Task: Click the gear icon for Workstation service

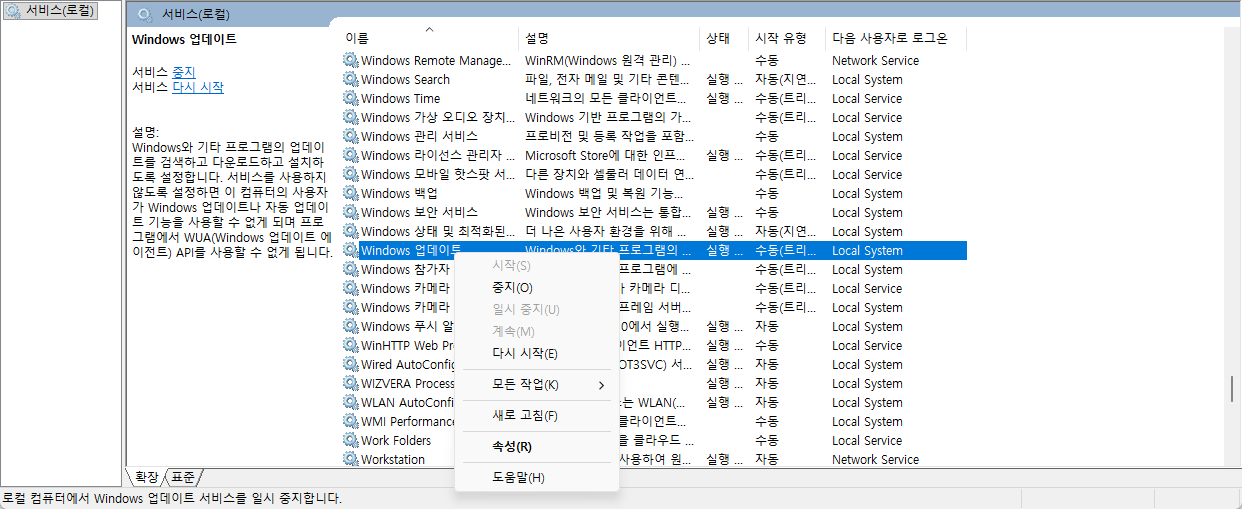Action: (350, 459)
